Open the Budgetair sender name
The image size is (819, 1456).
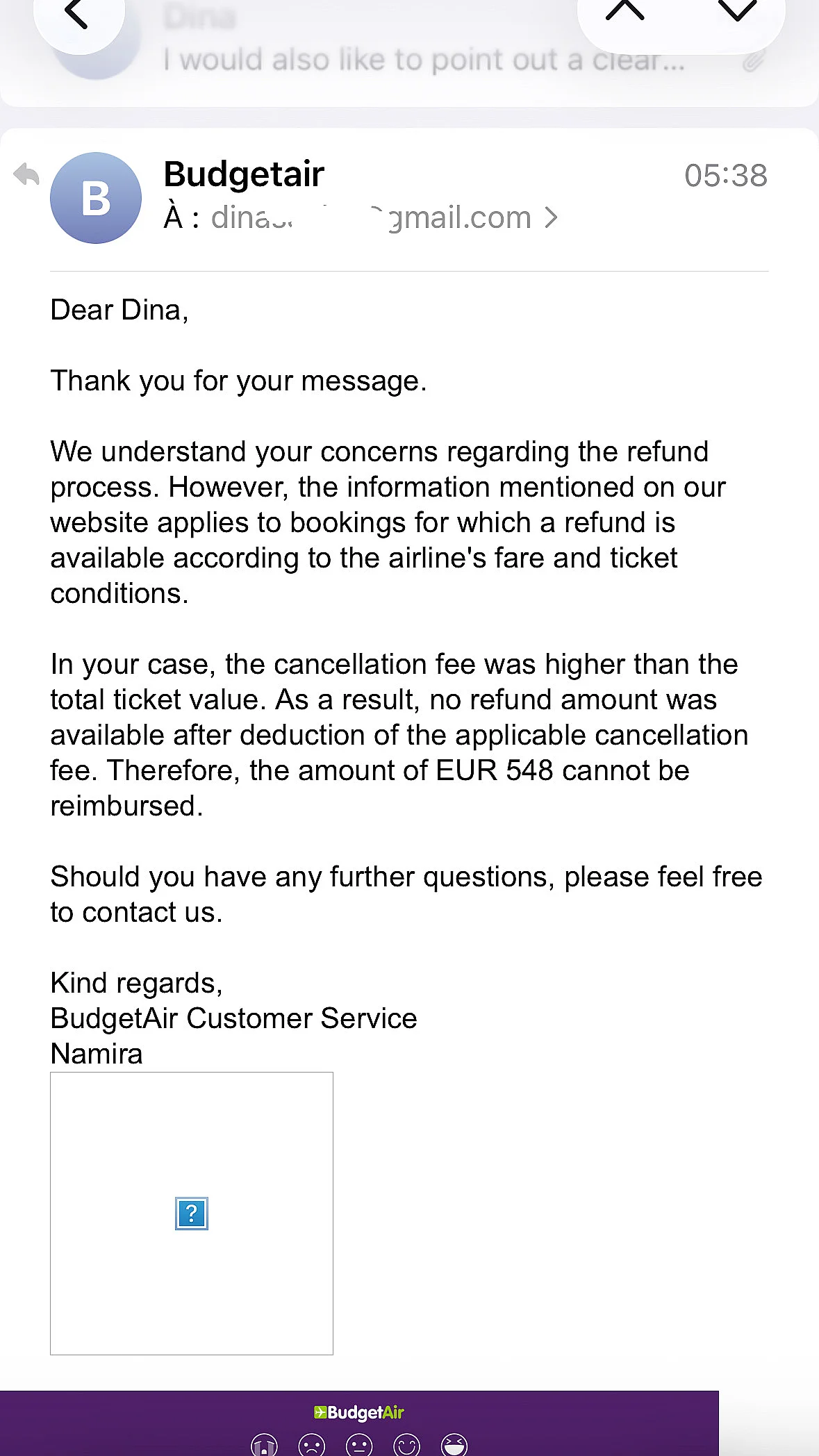coord(244,174)
